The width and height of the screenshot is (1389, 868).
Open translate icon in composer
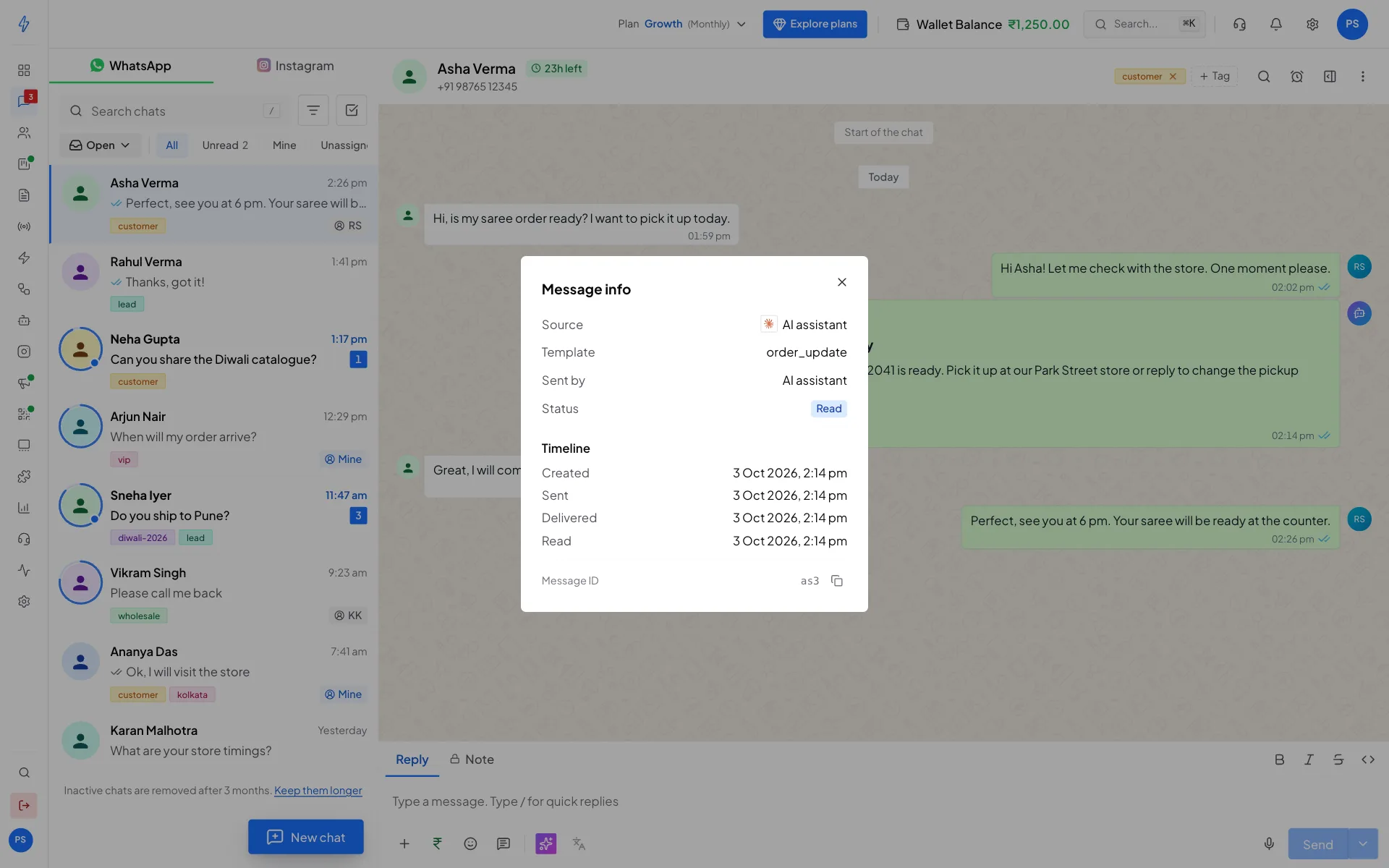click(579, 843)
